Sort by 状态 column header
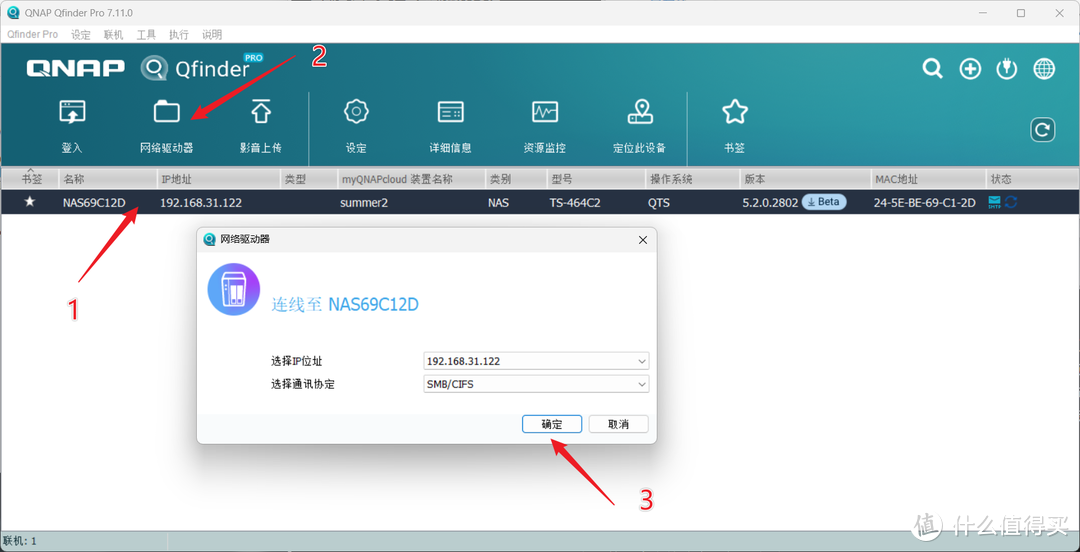This screenshot has height=552, width=1080. (x=1032, y=179)
